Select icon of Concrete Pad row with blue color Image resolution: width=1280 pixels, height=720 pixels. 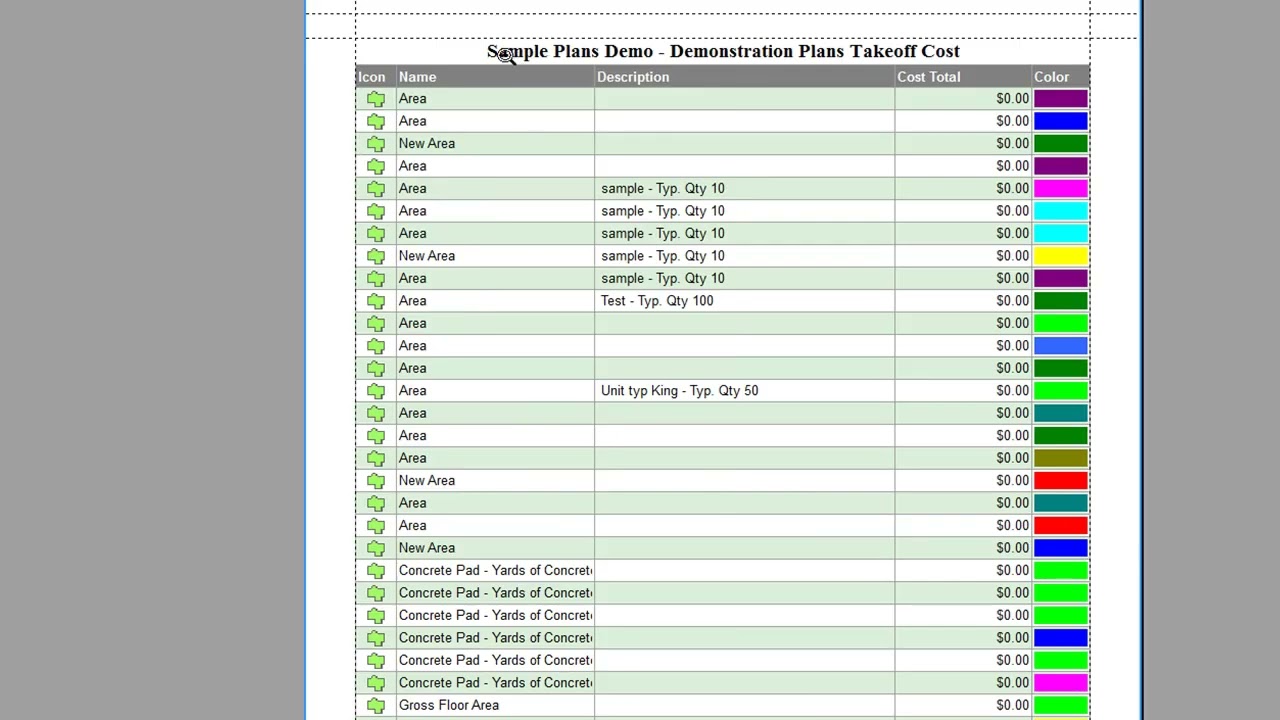point(376,638)
